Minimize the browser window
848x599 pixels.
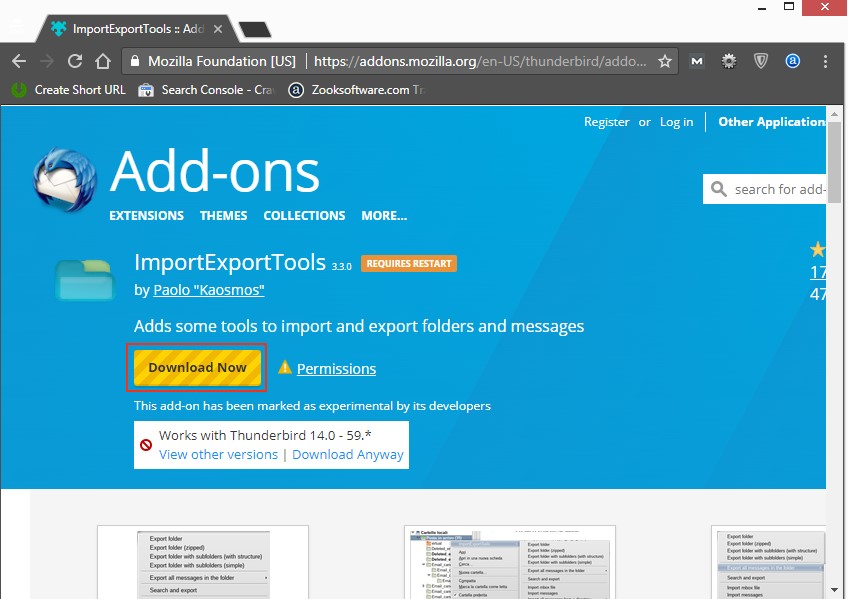(762, 8)
